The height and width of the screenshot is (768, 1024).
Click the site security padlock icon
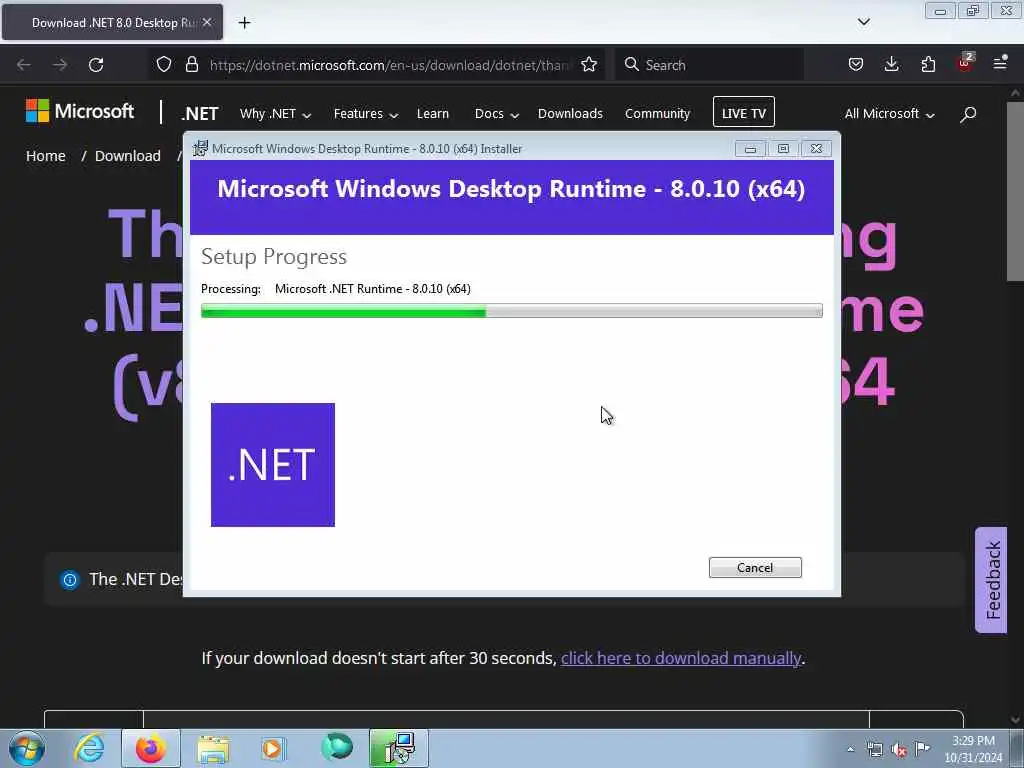[x=191, y=65]
